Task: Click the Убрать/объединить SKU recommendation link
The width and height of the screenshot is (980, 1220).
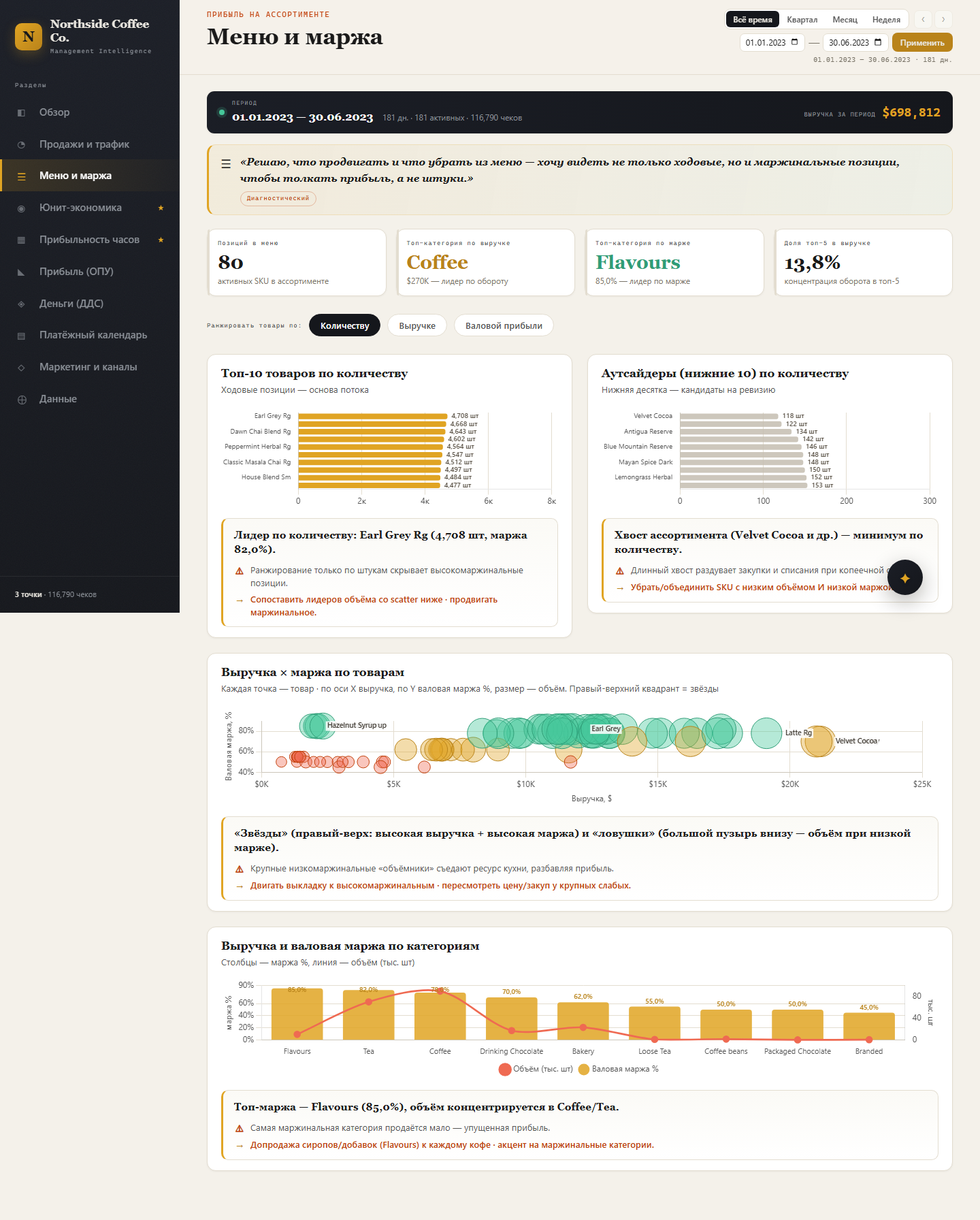Action: click(x=761, y=588)
